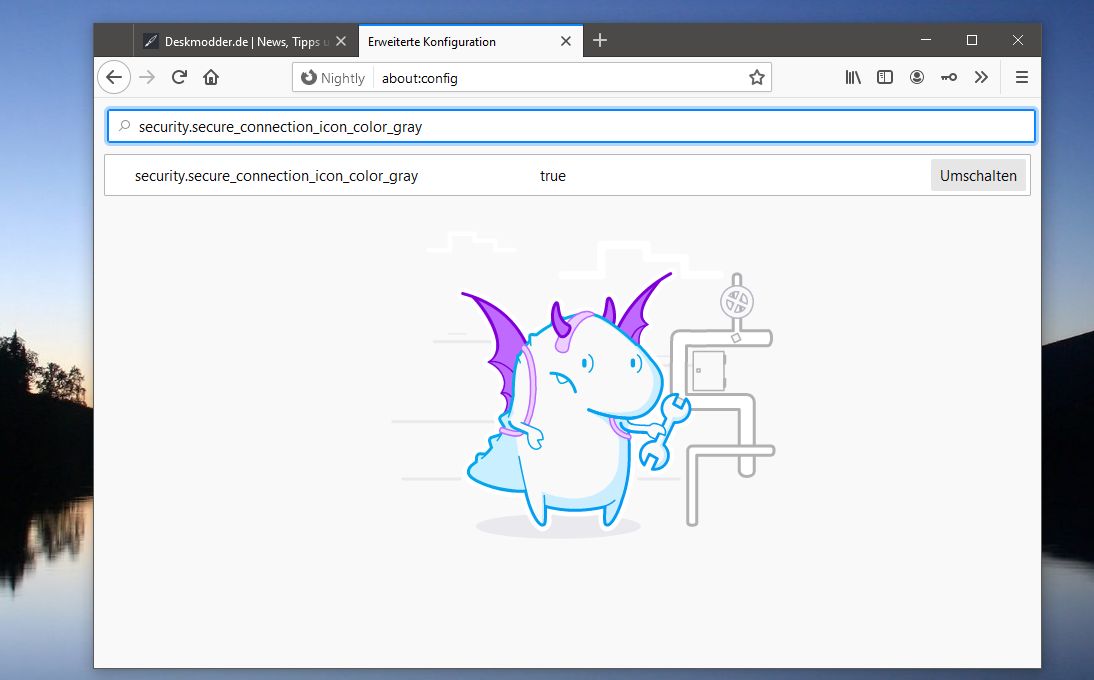Maximize the Nightly browser window
Image resolution: width=1094 pixels, height=680 pixels.
(972, 40)
